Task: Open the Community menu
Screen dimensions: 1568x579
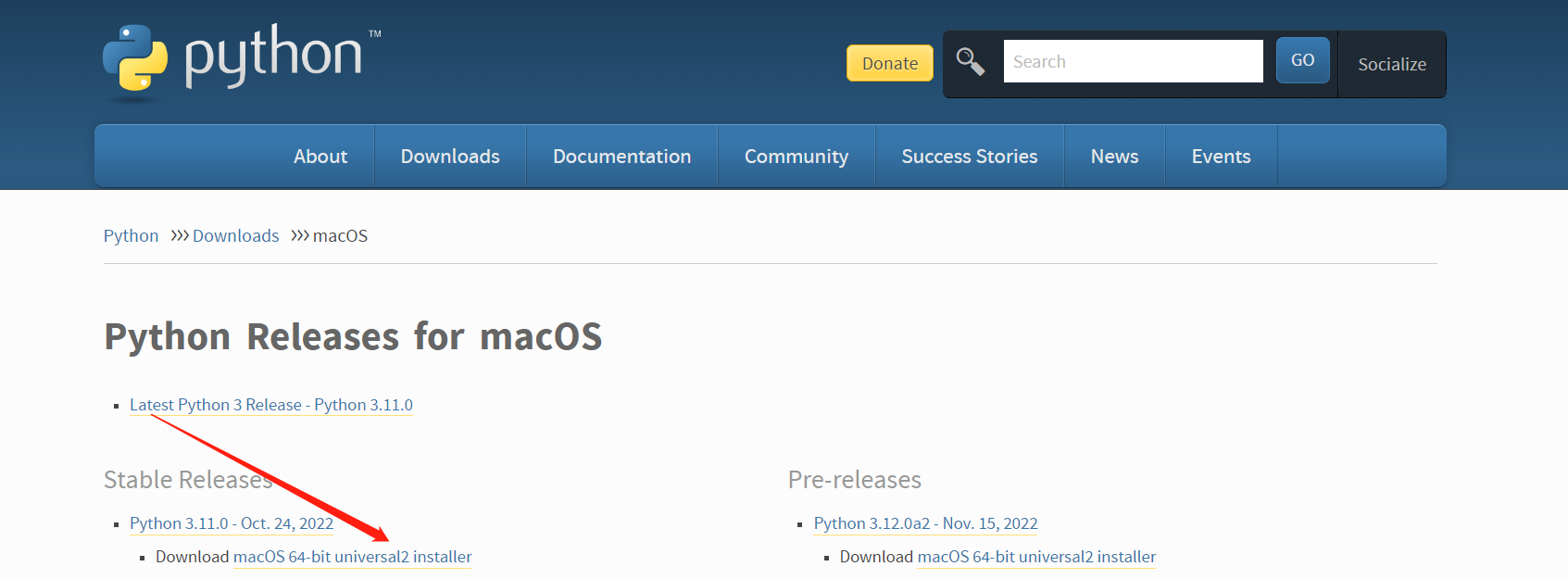Action: point(797,157)
